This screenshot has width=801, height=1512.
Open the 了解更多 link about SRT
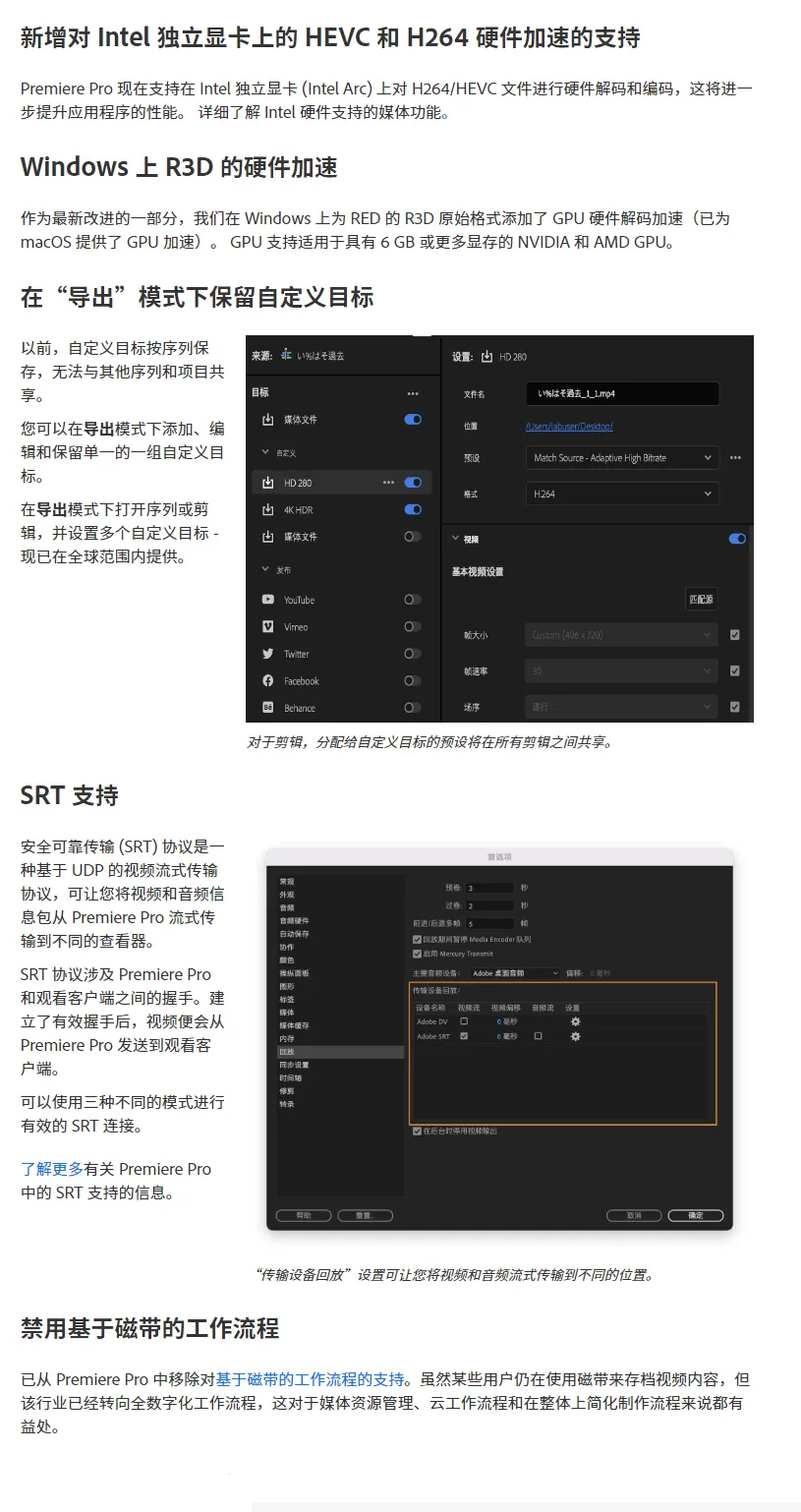pos(52,1169)
